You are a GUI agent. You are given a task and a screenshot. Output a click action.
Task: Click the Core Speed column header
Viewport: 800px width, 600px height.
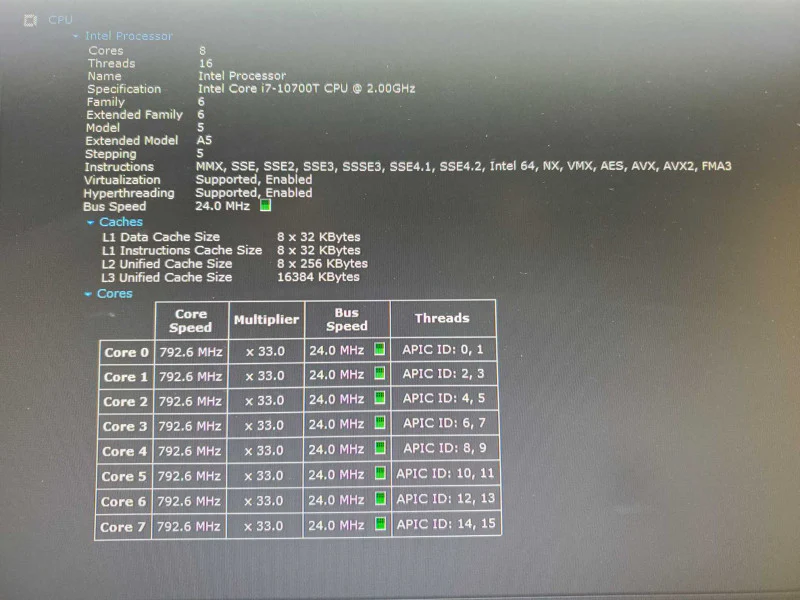point(191,320)
